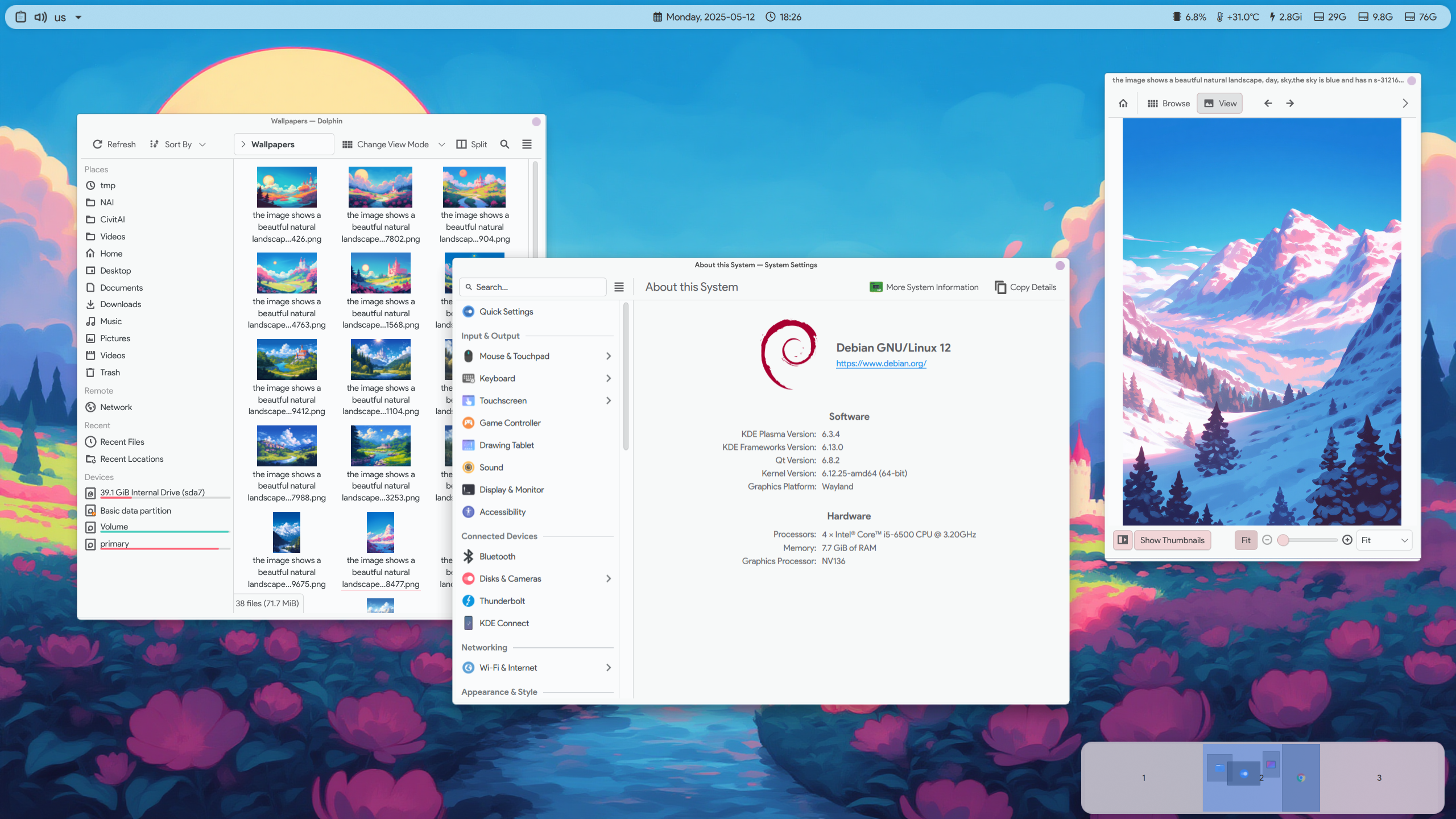Go to previous image with back arrow

click(1268, 104)
